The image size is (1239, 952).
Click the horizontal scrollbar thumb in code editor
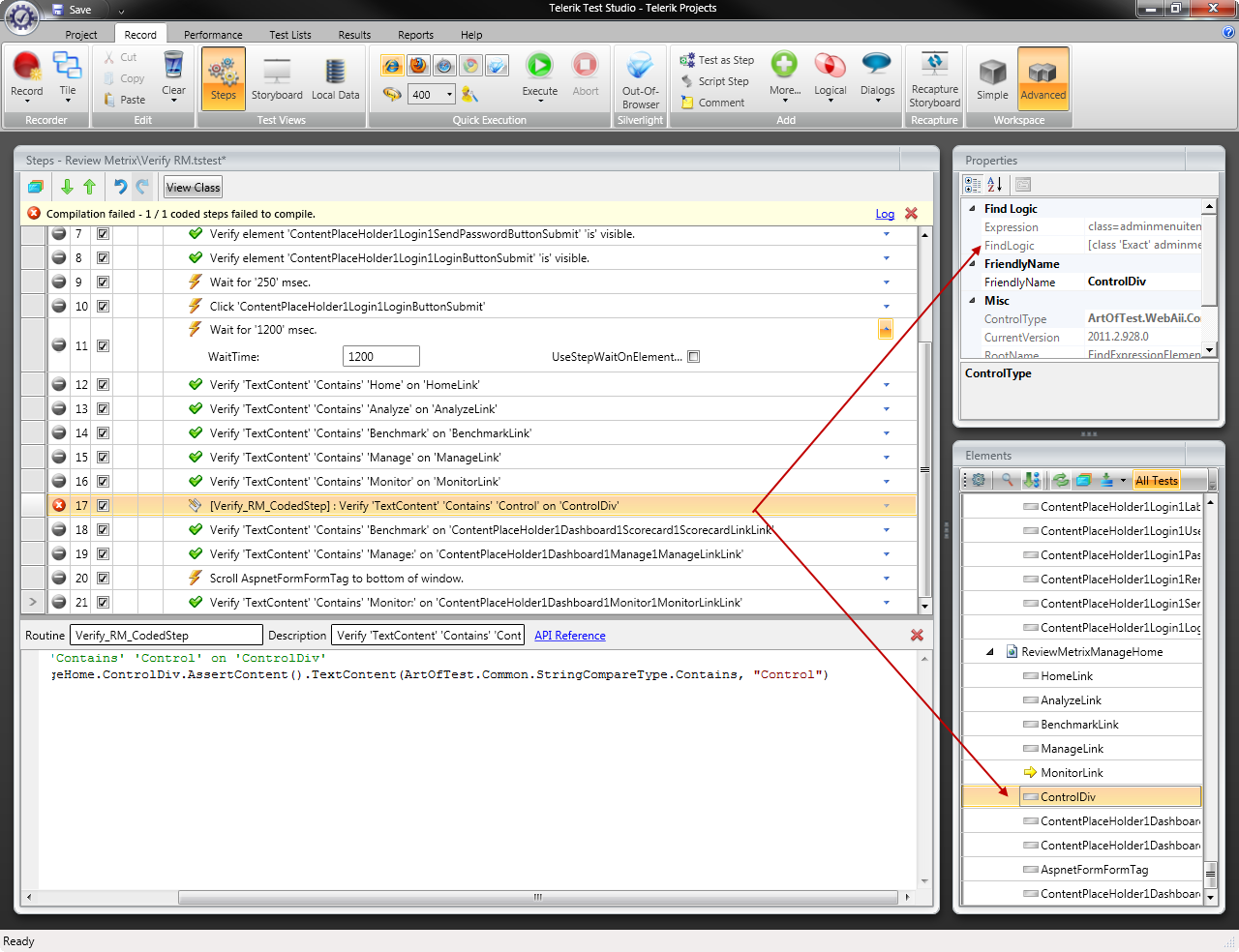point(537,897)
